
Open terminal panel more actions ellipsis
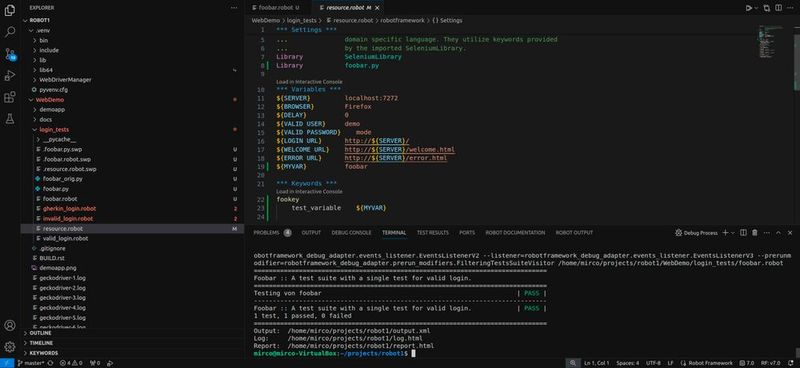pos(766,232)
